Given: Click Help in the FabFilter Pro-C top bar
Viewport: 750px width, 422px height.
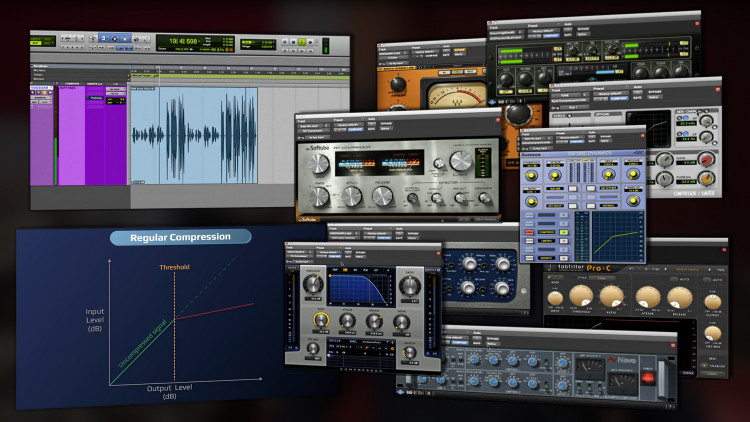Looking at the screenshot, I should 720,270.
